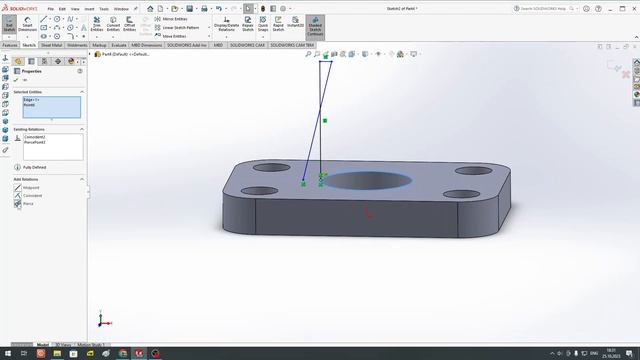Collapse the Add Relations section

[82, 179]
